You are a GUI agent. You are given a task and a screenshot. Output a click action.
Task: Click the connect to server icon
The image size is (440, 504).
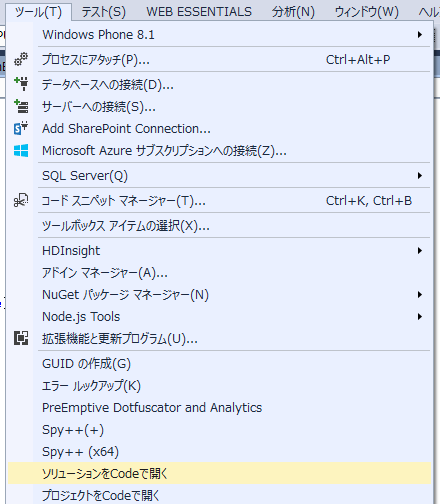pyautogui.click(x=21, y=106)
